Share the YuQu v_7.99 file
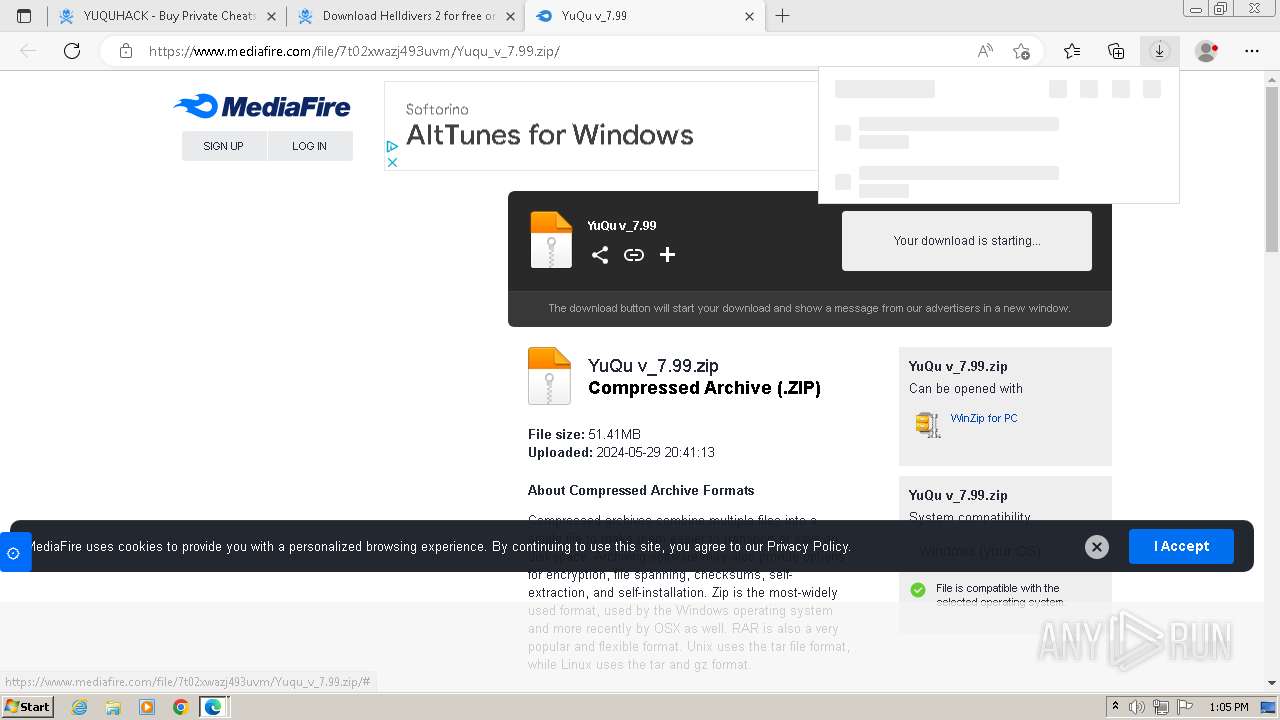This screenshot has width=1280, height=720. tap(600, 255)
